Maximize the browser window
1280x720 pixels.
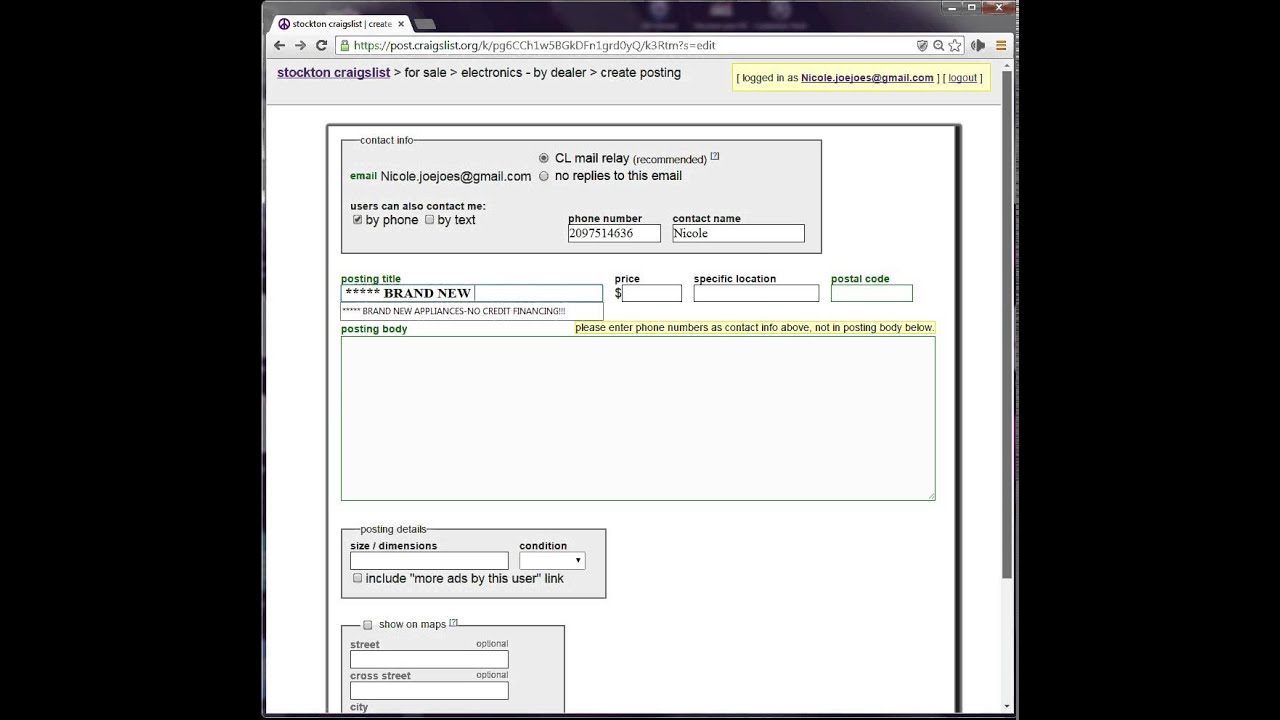pos(971,7)
